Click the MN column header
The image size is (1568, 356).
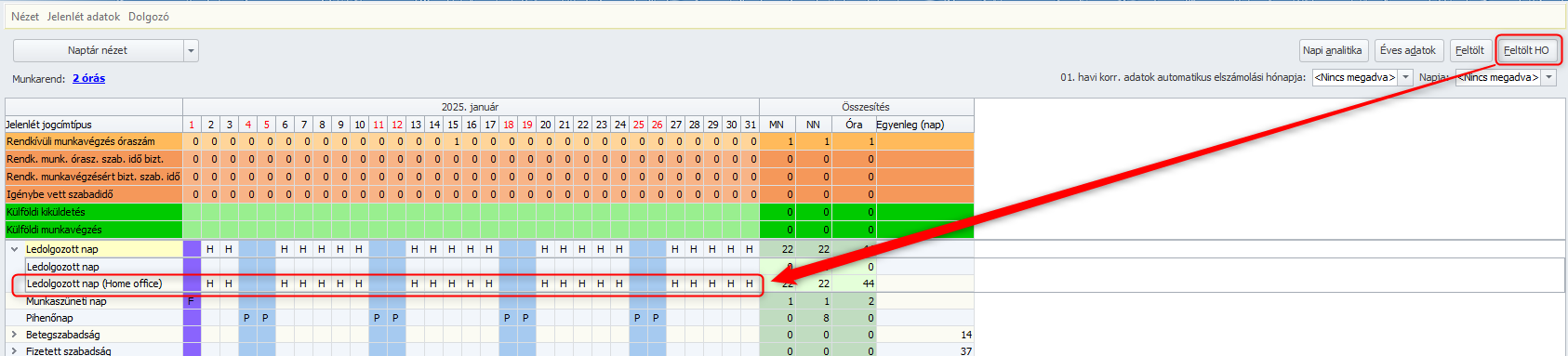click(777, 125)
